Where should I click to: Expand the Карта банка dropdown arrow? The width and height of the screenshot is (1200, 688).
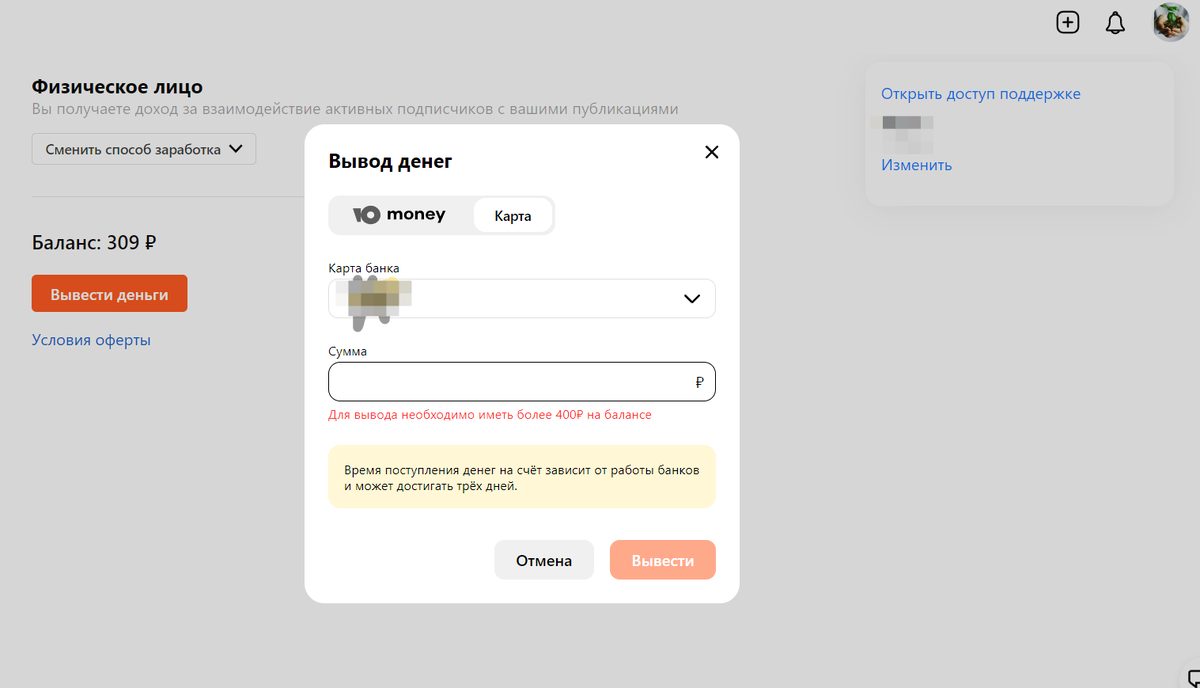691,298
